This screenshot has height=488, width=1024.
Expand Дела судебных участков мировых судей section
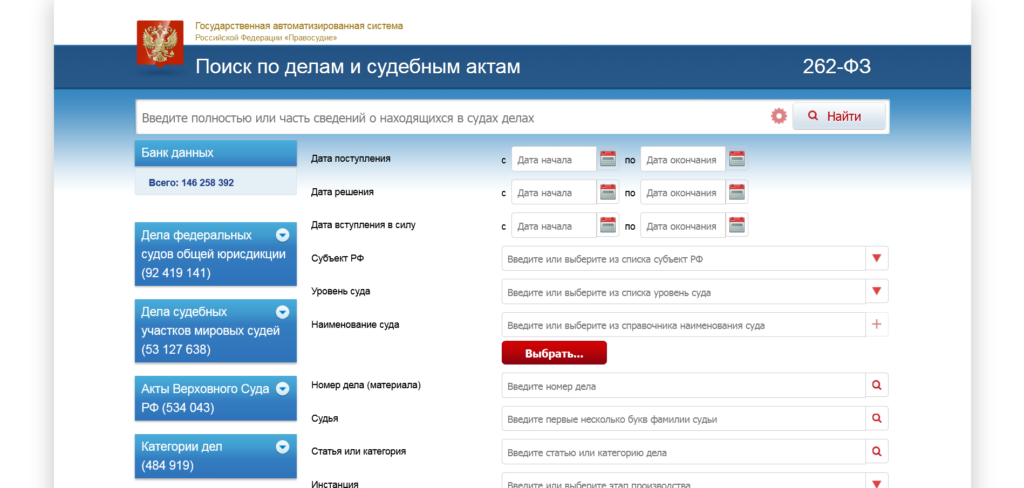(282, 311)
